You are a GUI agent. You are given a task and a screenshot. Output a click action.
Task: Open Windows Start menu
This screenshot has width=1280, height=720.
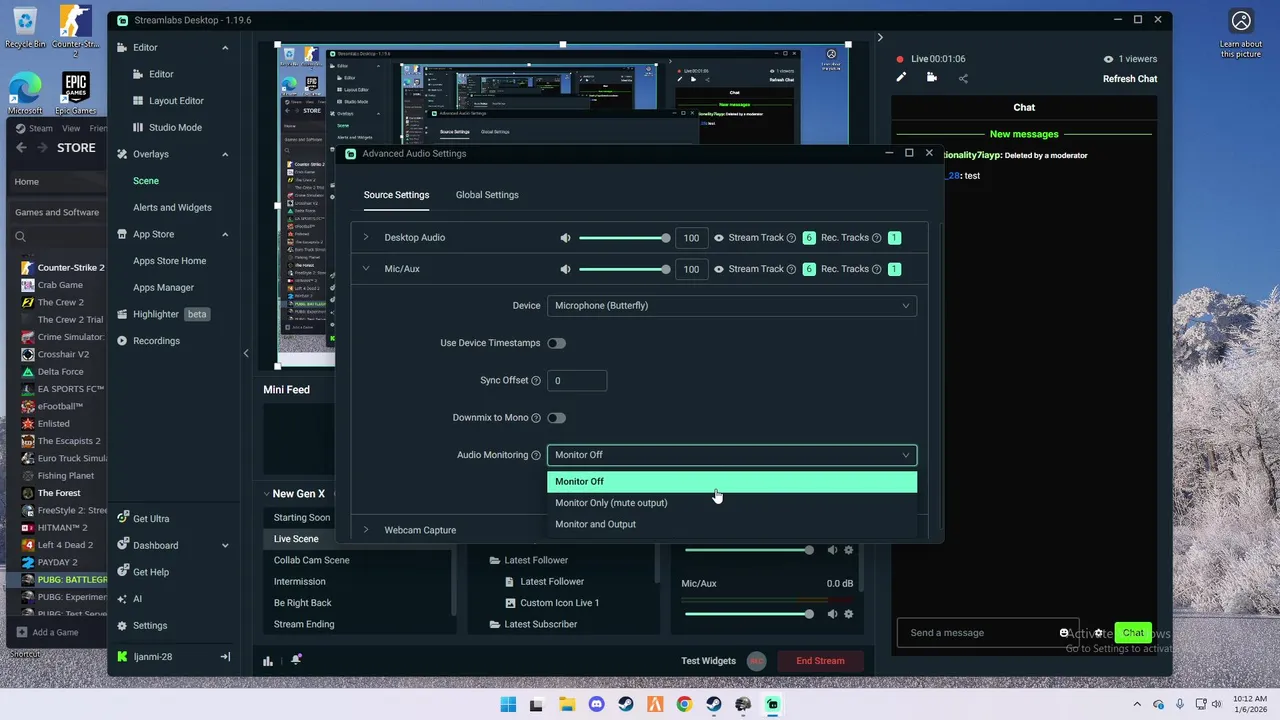click(508, 704)
